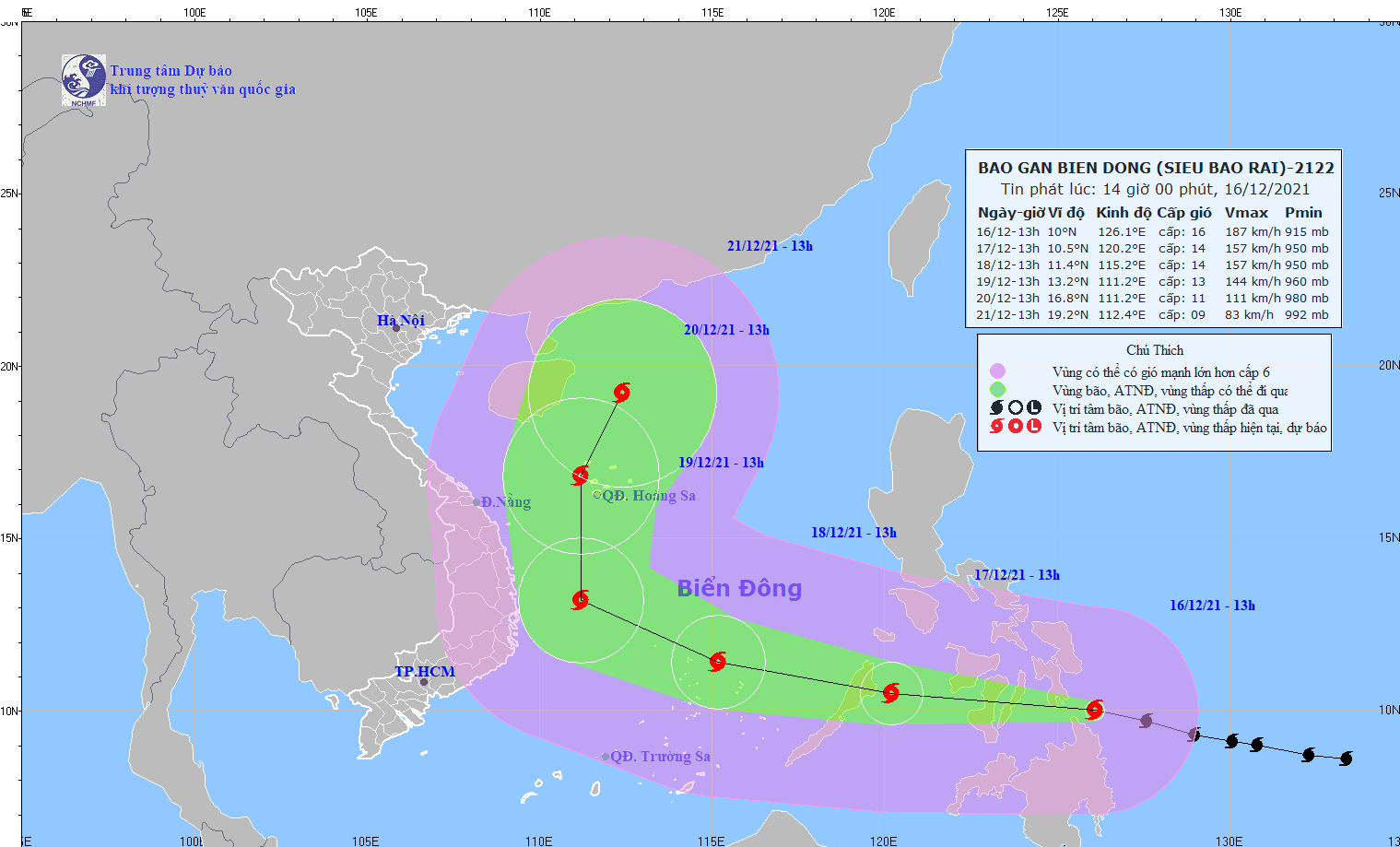Click the '83 km/h' Vmax value
1400x847 pixels.
[x=1249, y=315]
